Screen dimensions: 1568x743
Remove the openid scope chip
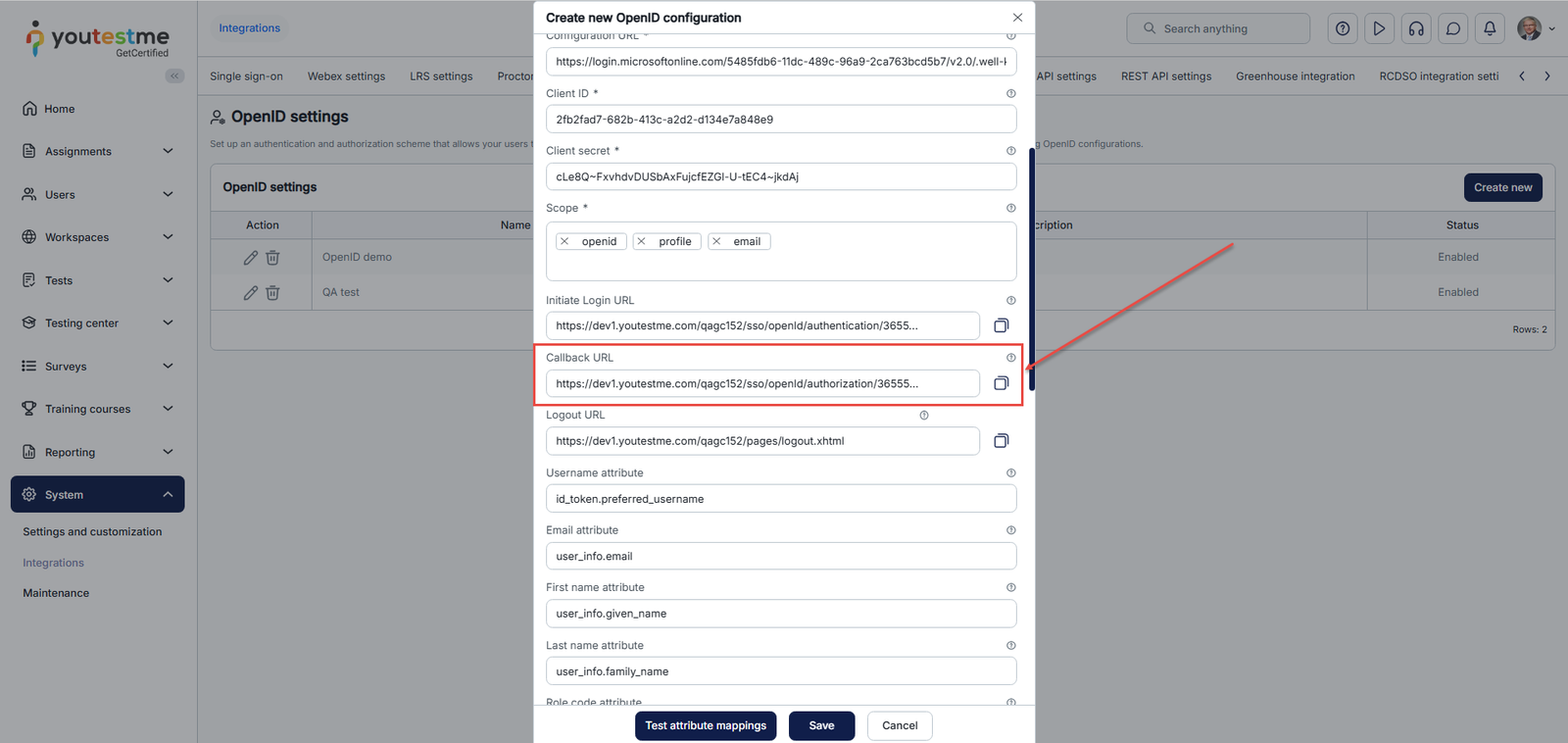click(564, 241)
